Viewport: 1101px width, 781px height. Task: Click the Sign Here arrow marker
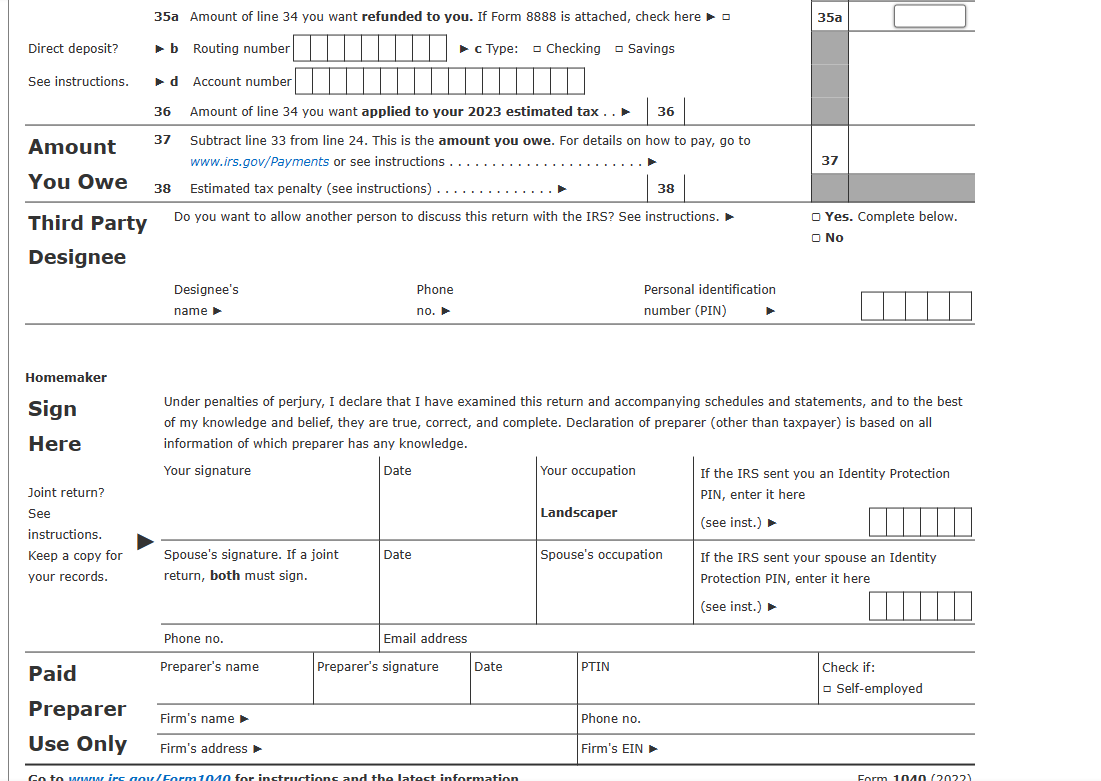point(145,542)
